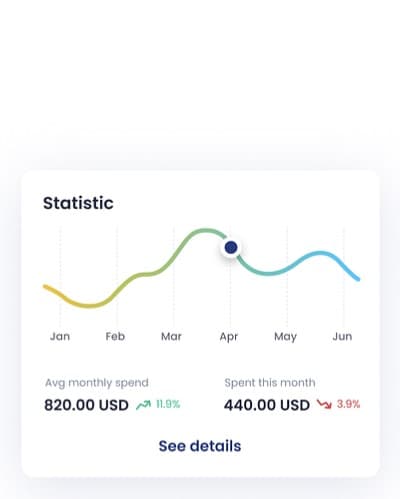Click the Statistic card title
Image resolution: width=400 pixels, height=499 pixels.
(78, 203)
